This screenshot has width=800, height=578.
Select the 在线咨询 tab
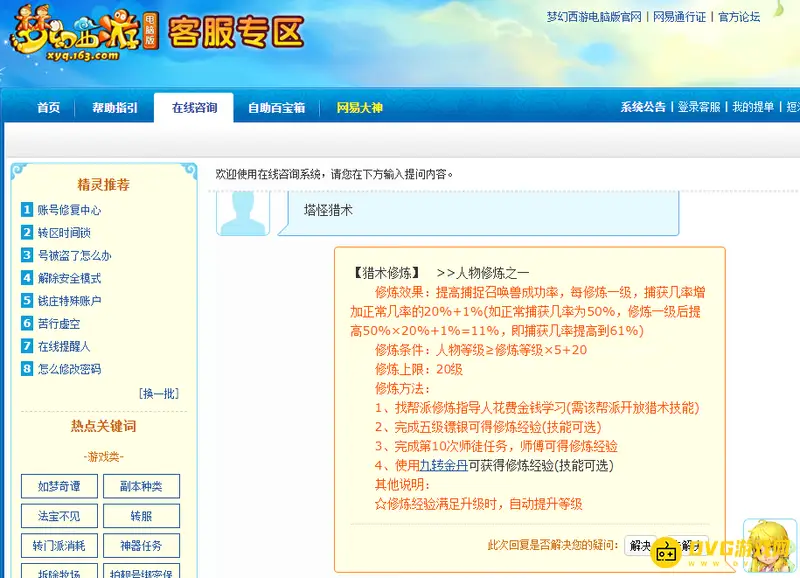tap(194, 108)
